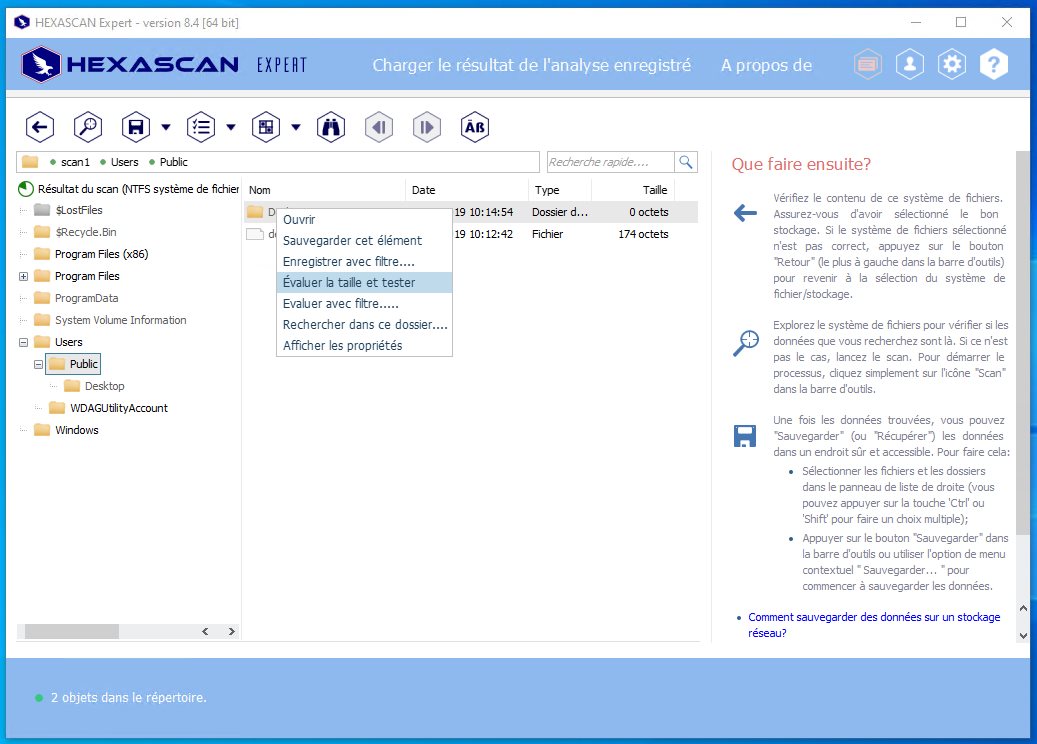
Task: Click the floppy disk save toolbar icon
Action: coord(136,127)
